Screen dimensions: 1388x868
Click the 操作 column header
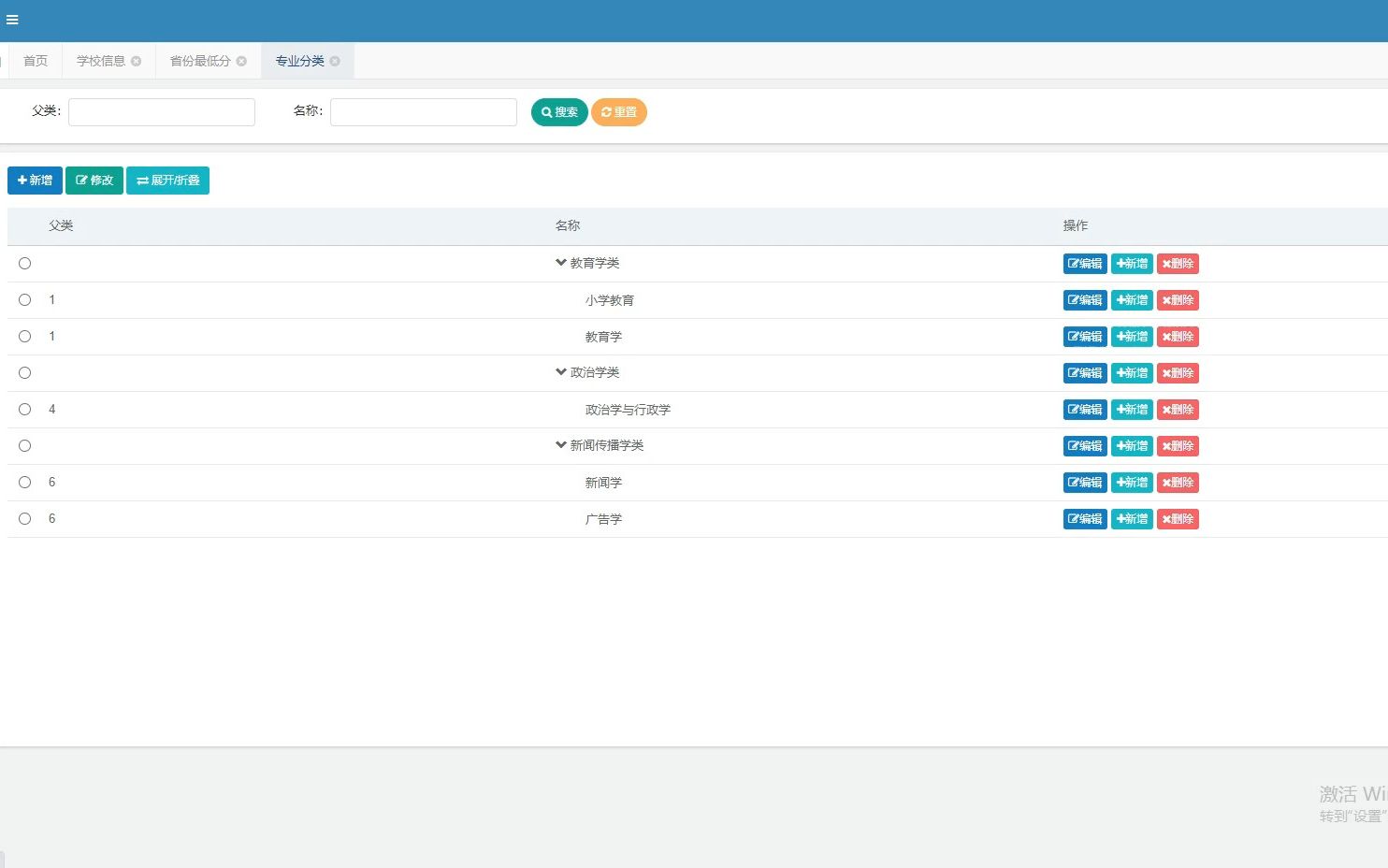coord(1076,225)
